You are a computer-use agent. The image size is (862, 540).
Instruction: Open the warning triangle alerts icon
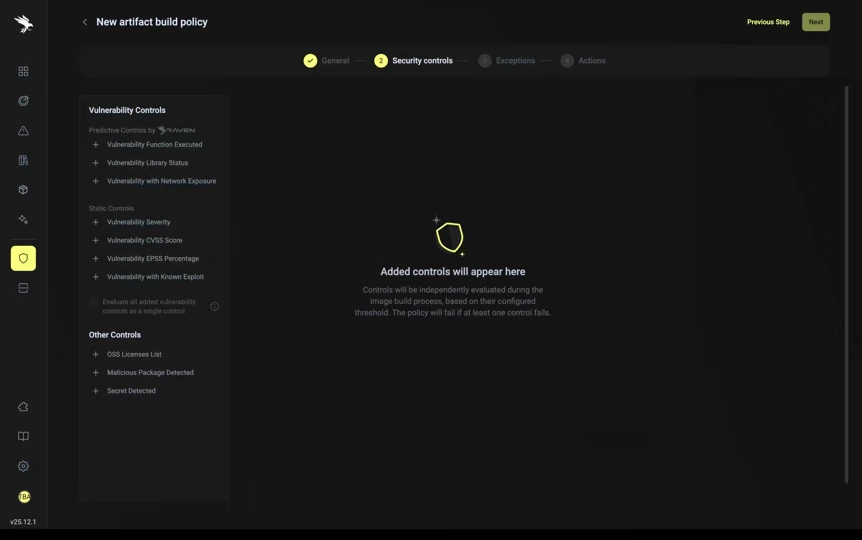click(x=23, y=130)
